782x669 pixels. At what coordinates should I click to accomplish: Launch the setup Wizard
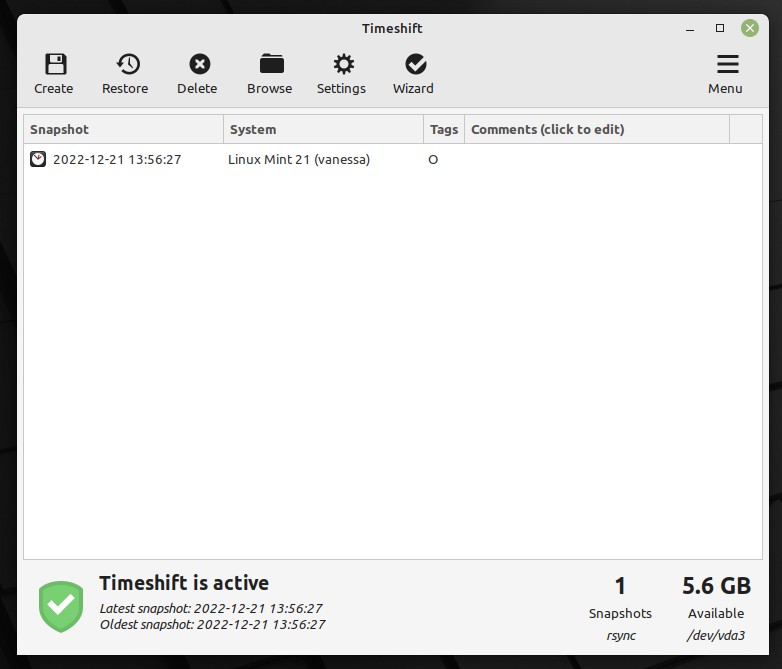413,74
